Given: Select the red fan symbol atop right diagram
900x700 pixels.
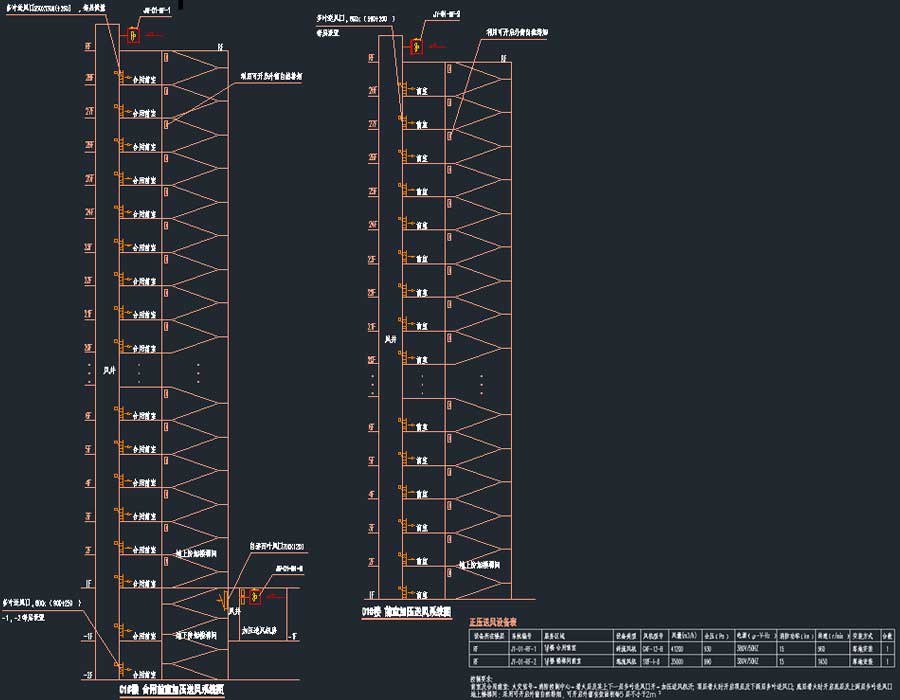Looking at the screenshot, I should [x=415, y=45].
